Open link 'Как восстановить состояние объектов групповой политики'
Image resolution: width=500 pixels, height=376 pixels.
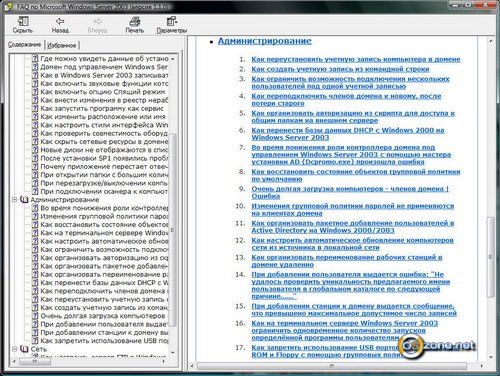click(356, 175)
